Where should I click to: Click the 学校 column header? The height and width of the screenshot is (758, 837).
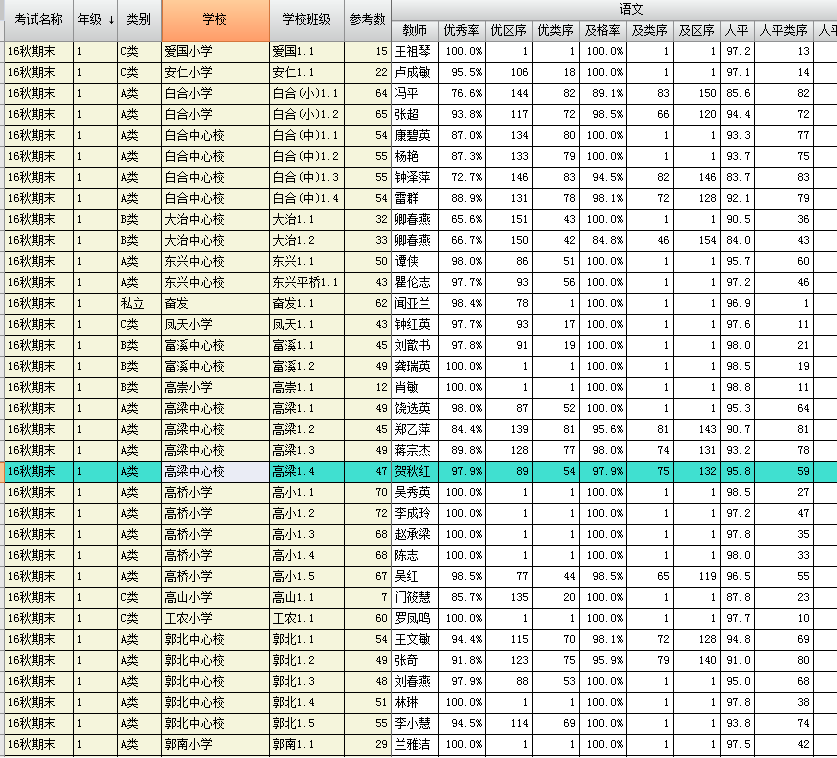pos(214,20)
